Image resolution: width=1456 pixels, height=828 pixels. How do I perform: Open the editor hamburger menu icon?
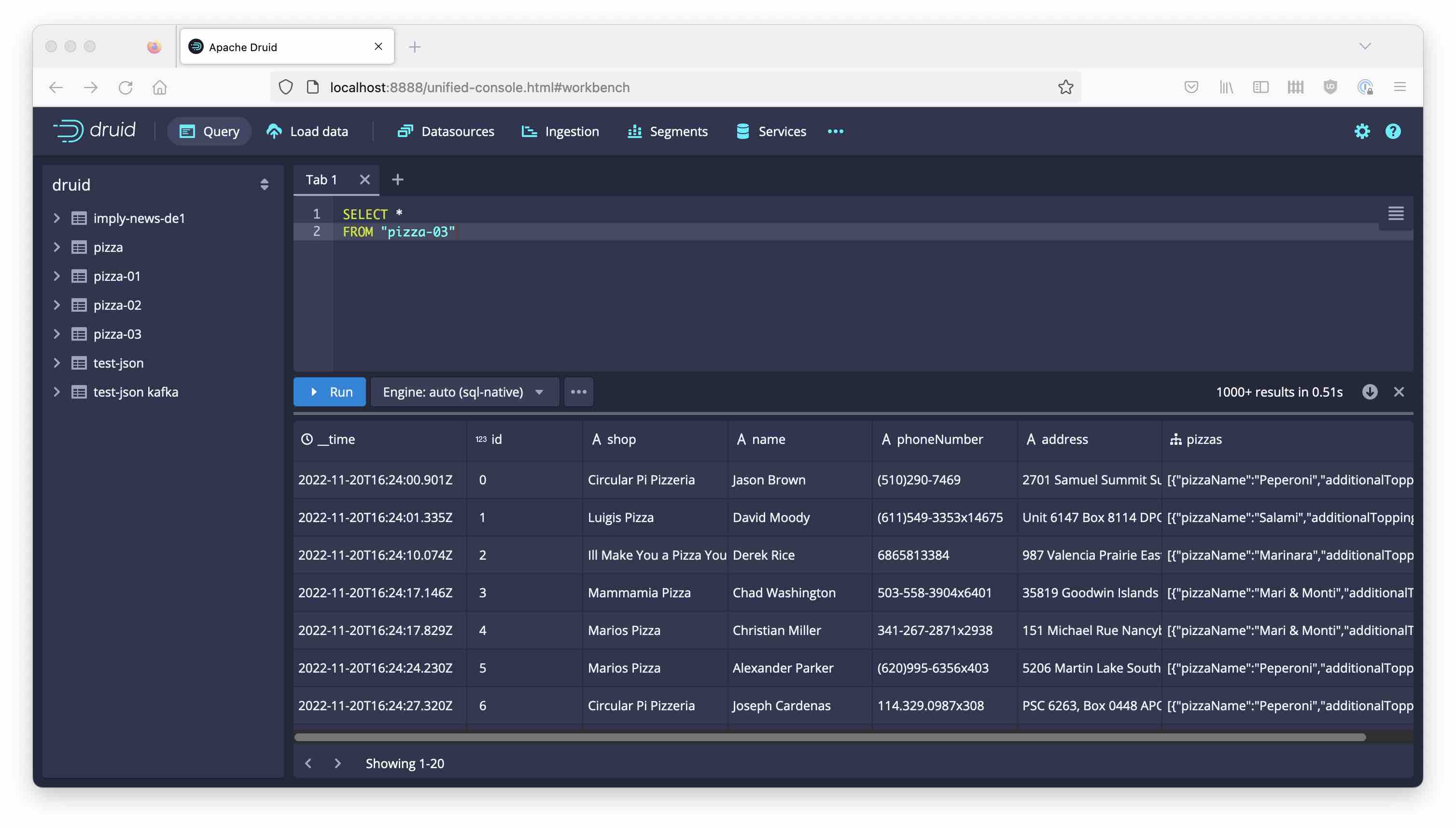[x=1395, y=213]
